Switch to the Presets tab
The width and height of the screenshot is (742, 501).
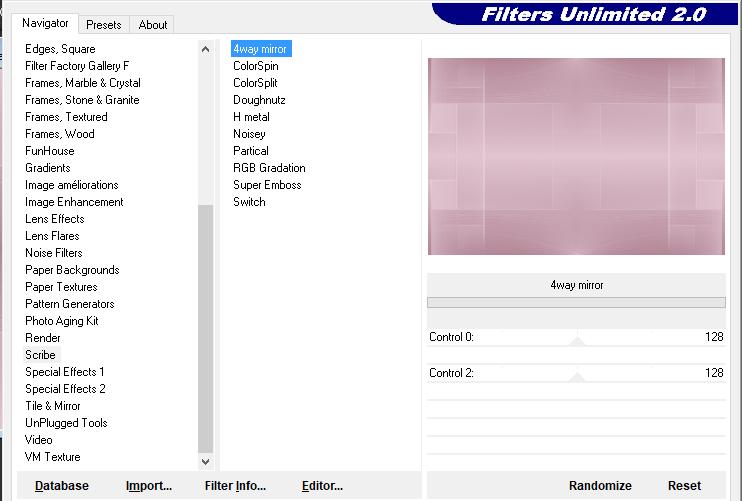[x=104, y=25]
